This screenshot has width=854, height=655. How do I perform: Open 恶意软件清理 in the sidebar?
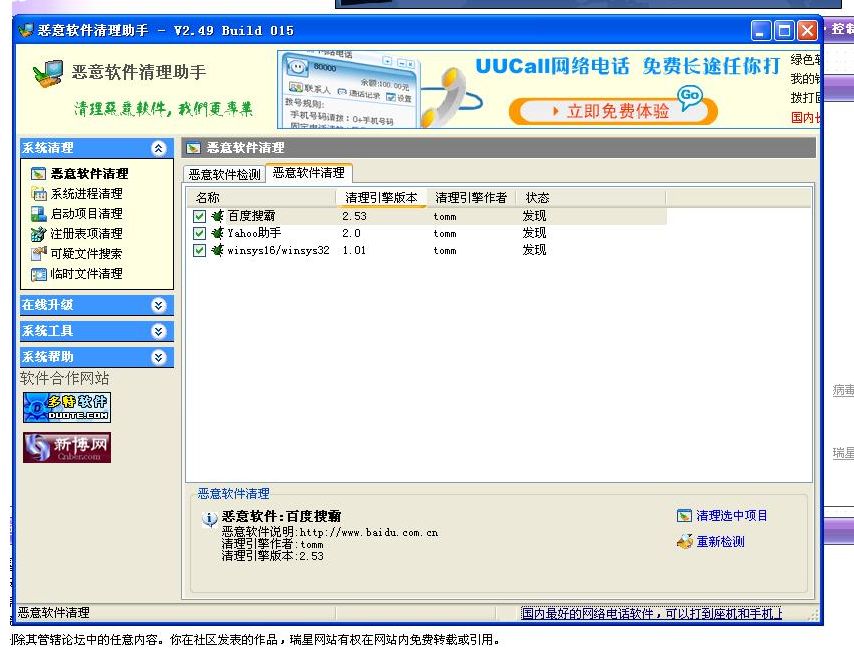(89, 174)
